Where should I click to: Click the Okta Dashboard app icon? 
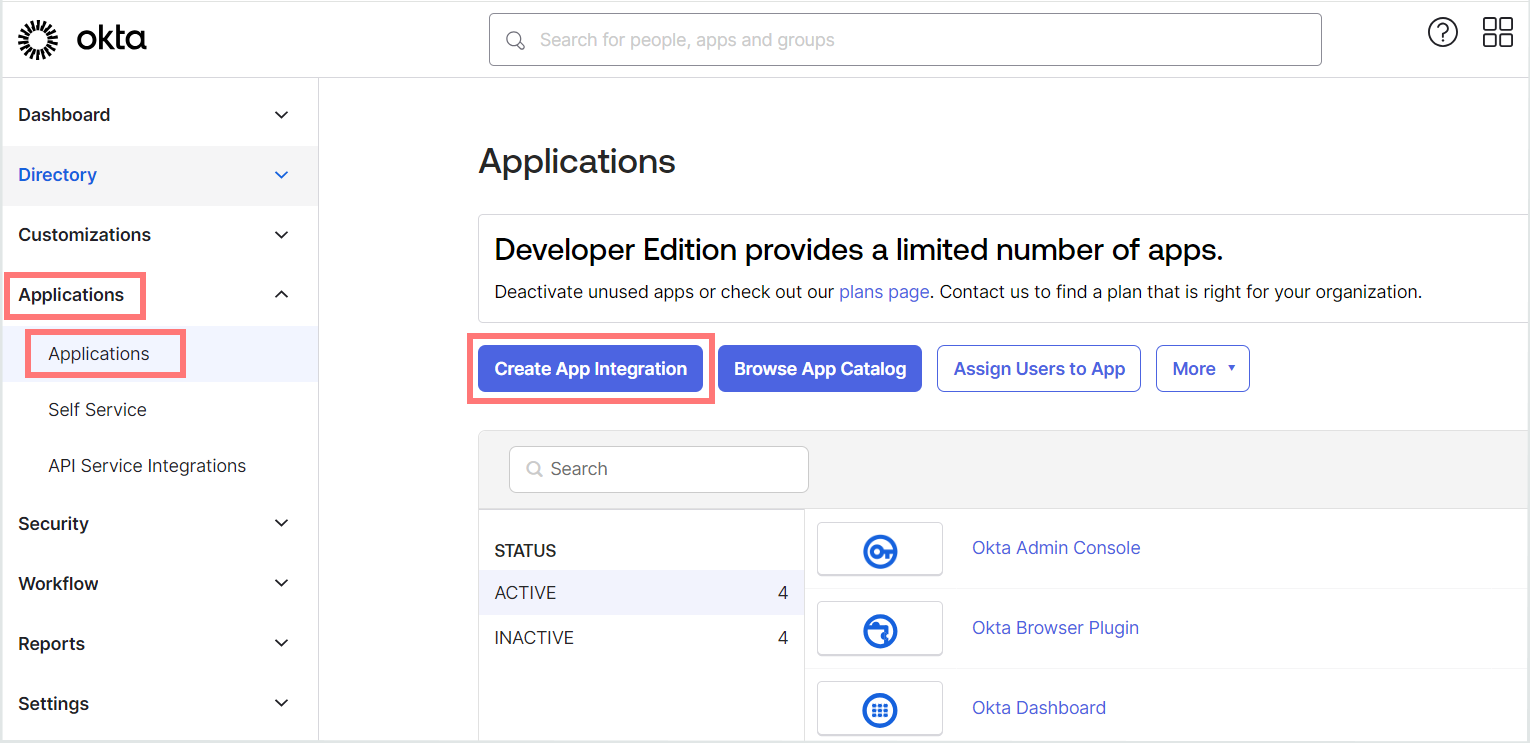pos(880,709)
